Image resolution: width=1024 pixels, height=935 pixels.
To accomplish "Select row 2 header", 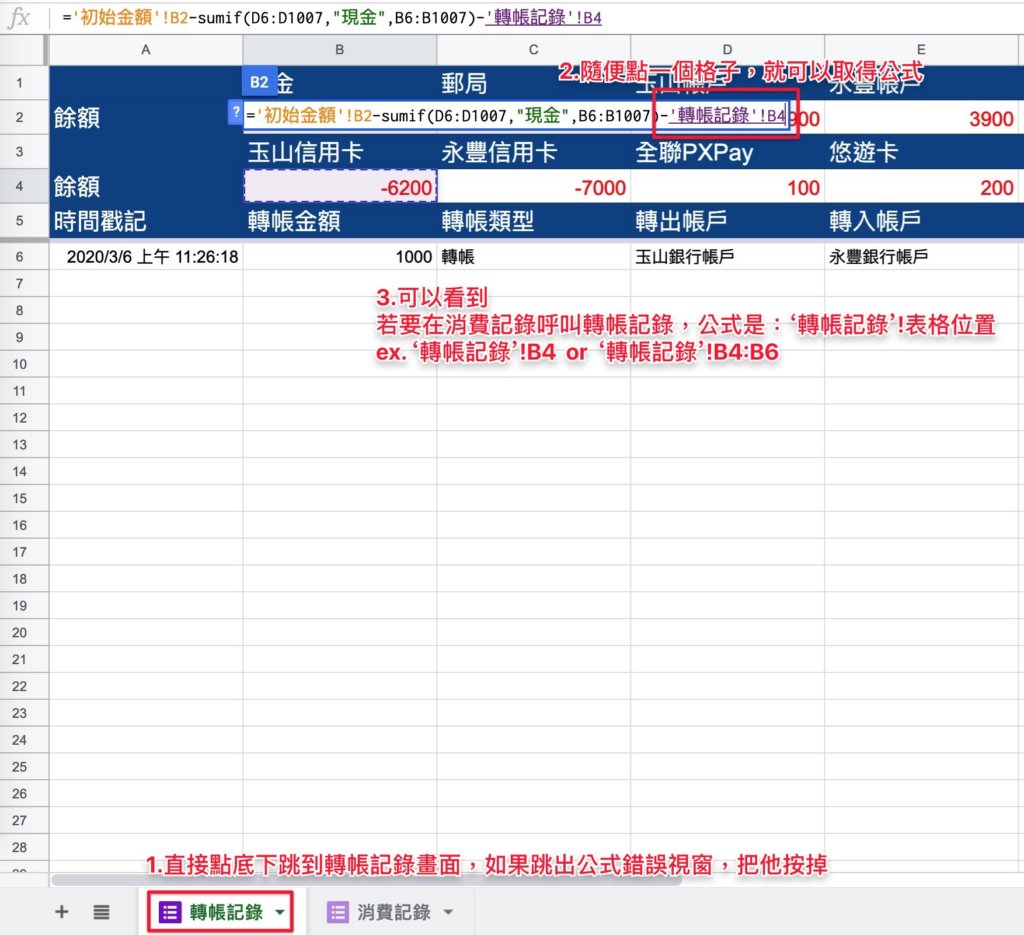I will pyautogui.click(x=20, y=118).
